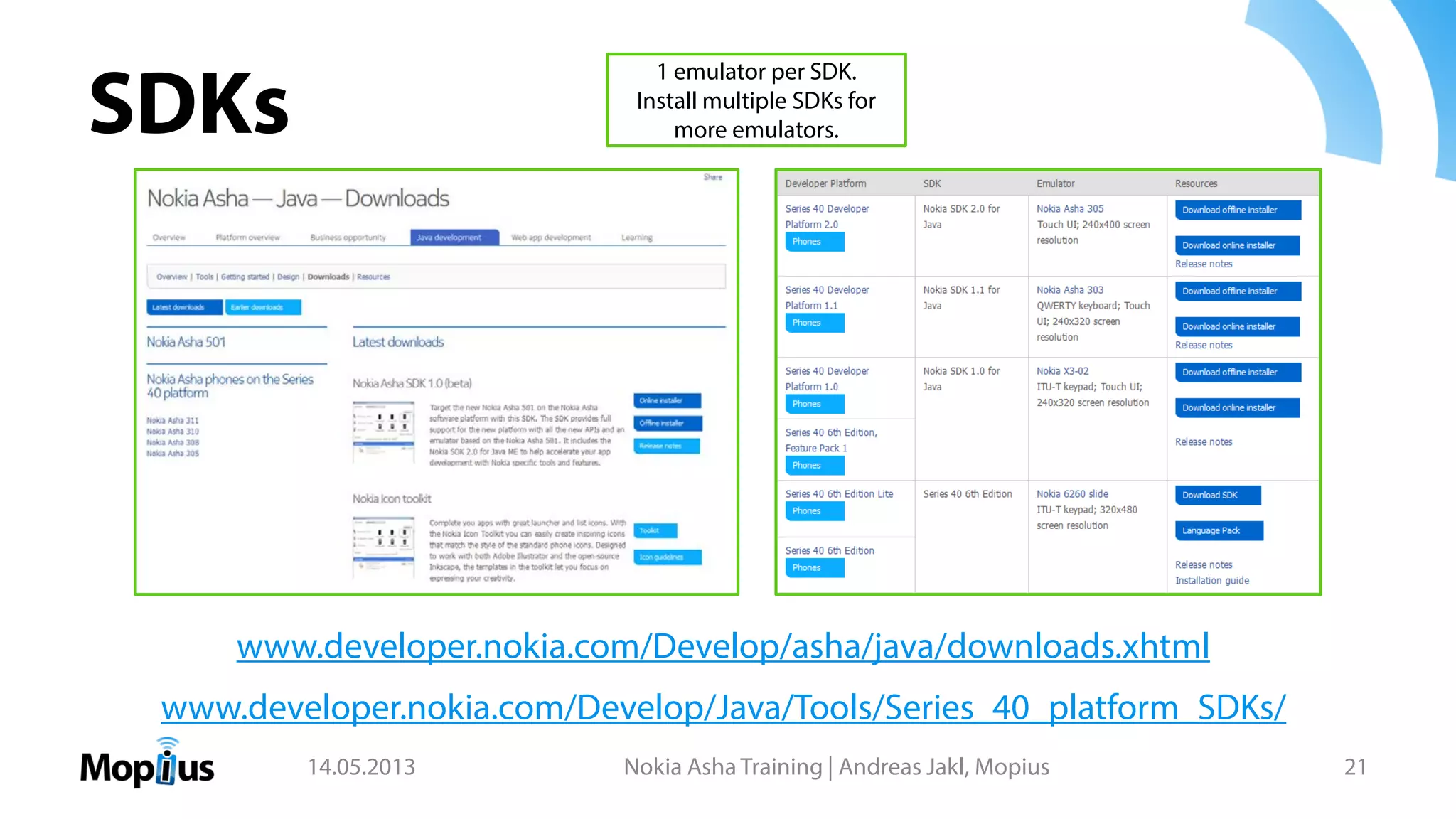This screenshot has width=1456, height=819.
Task: Open Release notes for SDK 1.1
Action: tap(1204, 345)
